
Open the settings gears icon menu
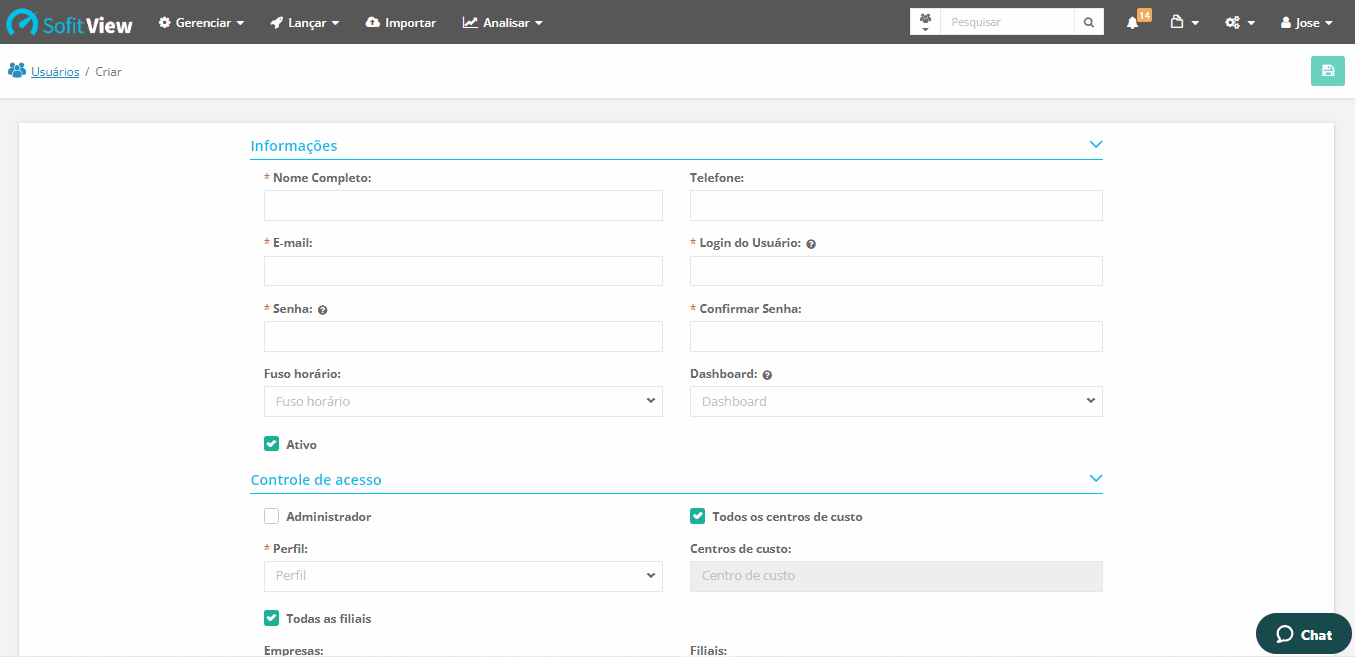click(1239, 22)
